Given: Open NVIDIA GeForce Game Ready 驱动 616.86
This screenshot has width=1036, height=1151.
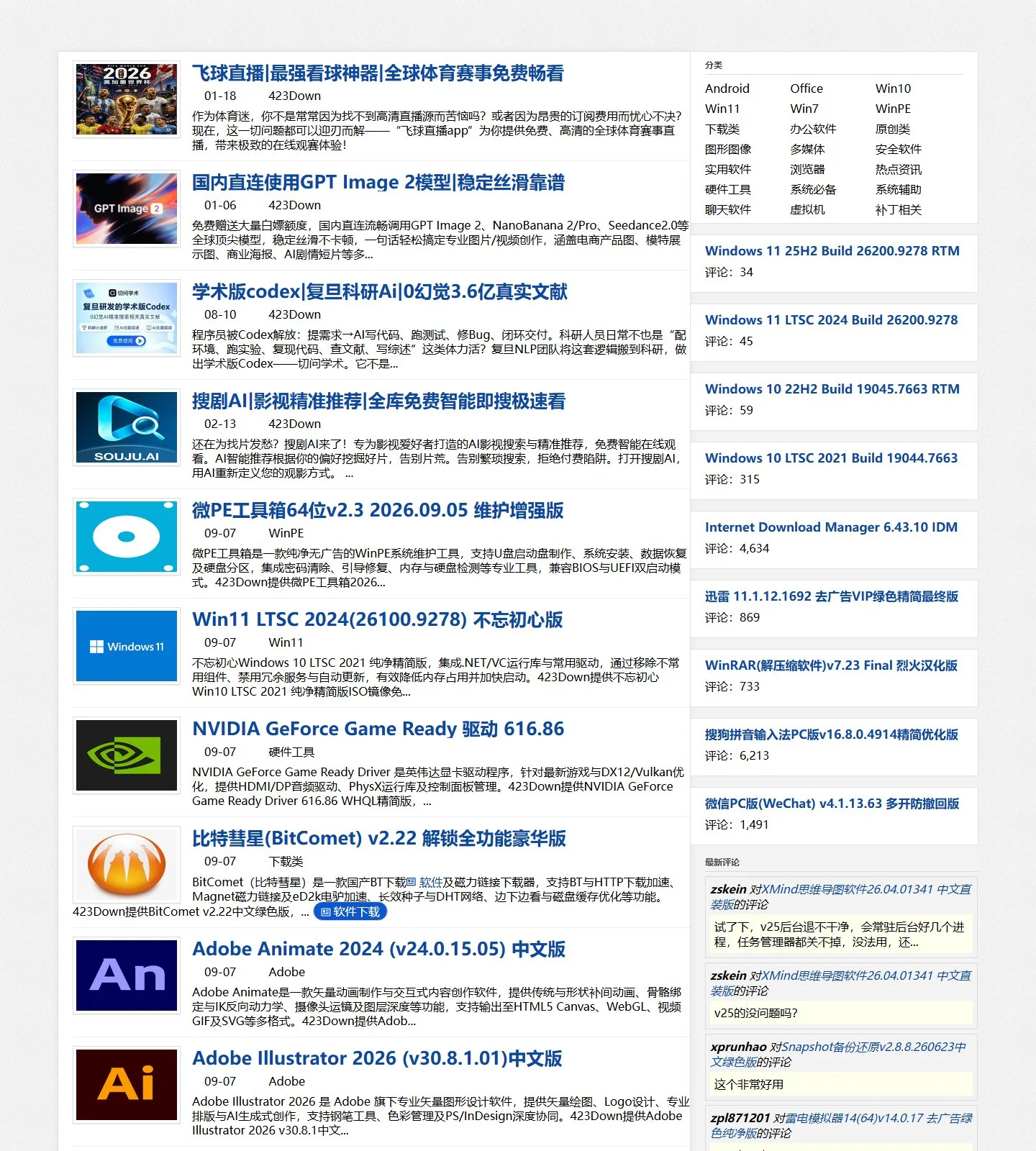Looking at the screenshot, I should (378, 729).
